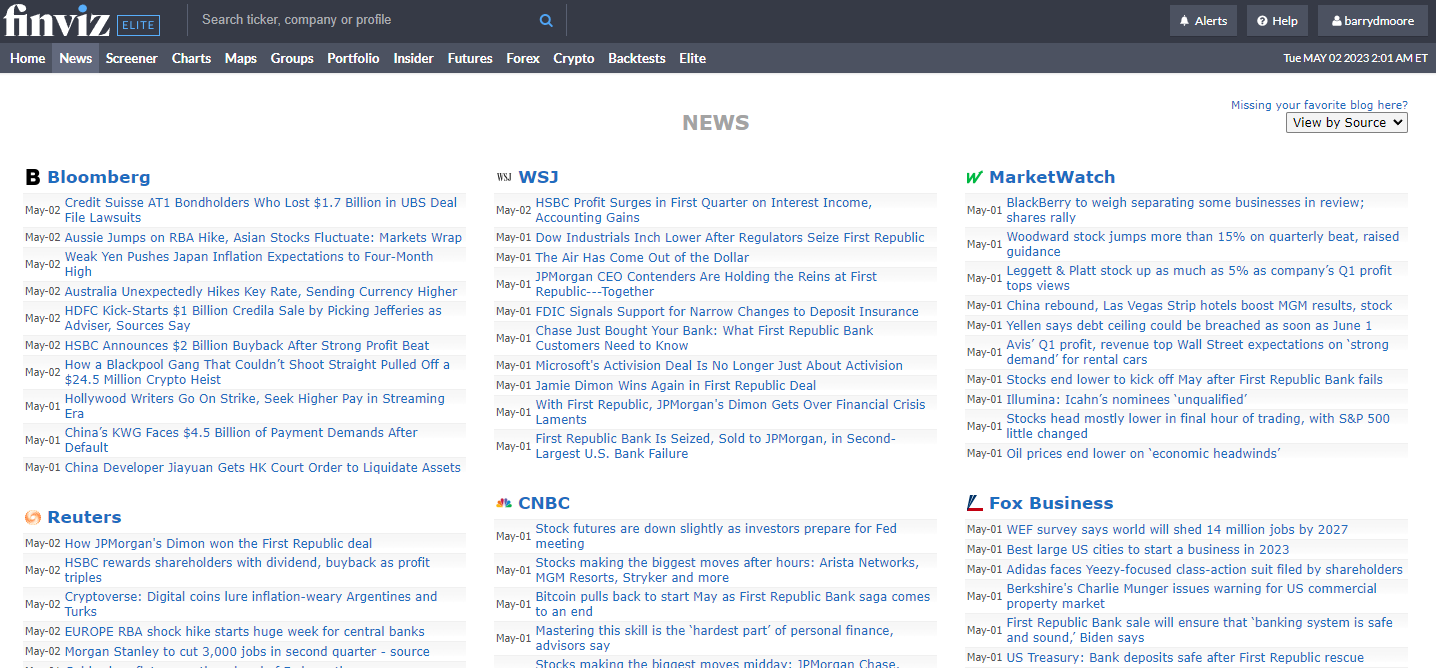Open HSBC Profit Surges in First Quarter article

pyautogui.click(x=704, y=210)
